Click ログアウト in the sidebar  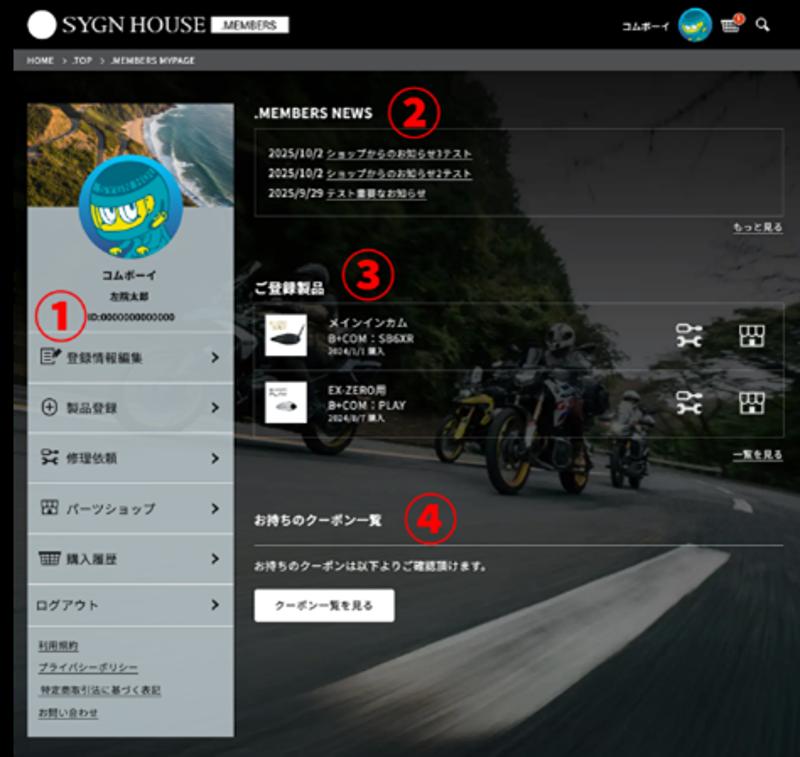(130, 605)
